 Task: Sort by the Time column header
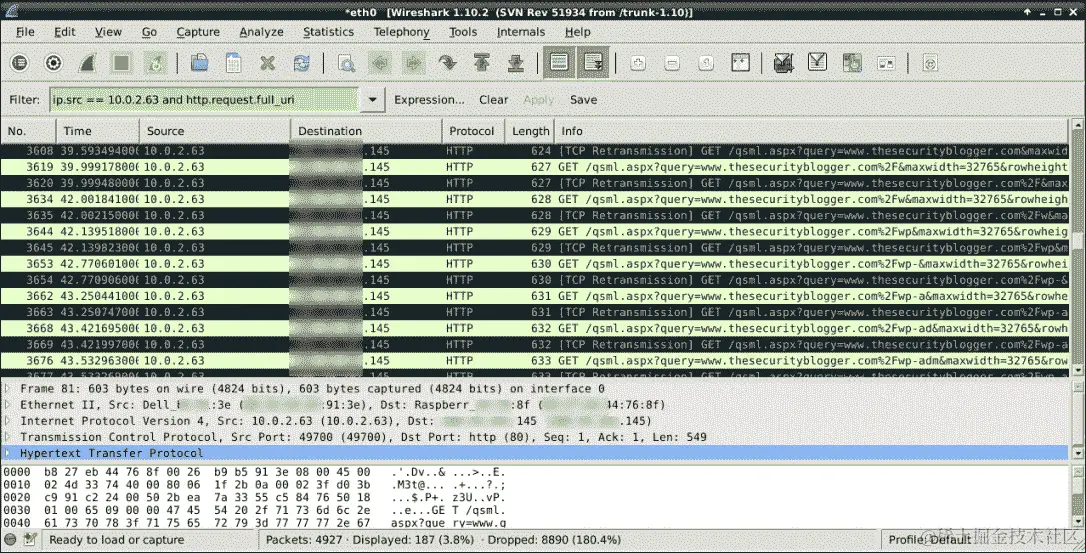point(98,131)
